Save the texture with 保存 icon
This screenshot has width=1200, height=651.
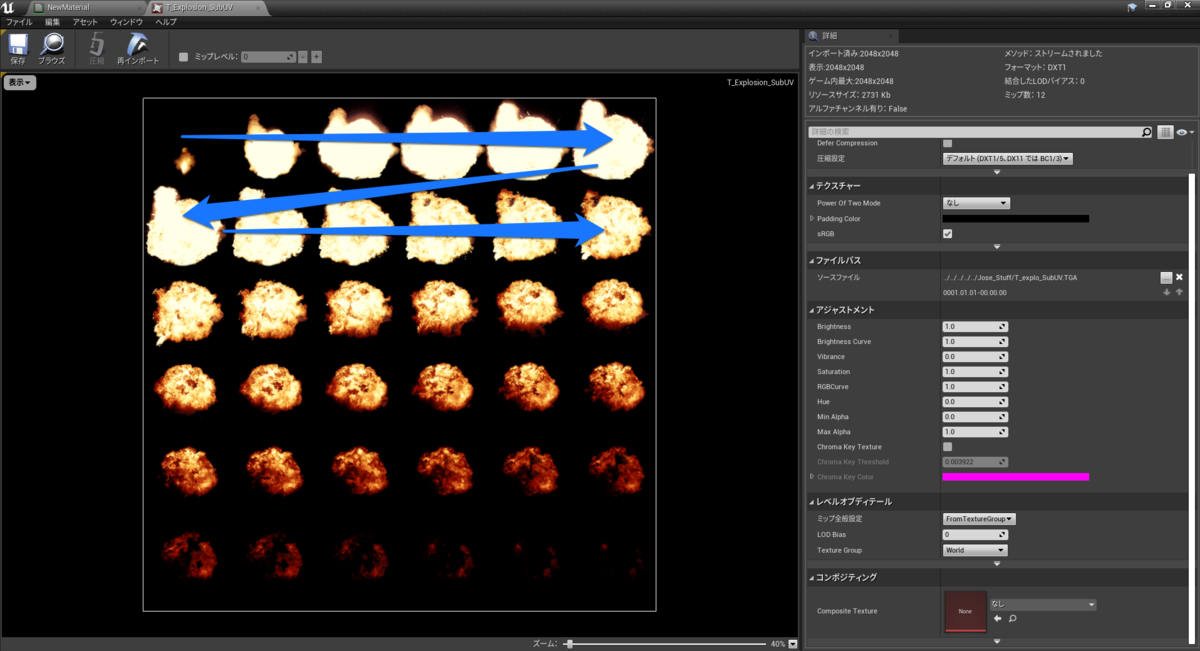pyautogui.click(x=17, y=44)
